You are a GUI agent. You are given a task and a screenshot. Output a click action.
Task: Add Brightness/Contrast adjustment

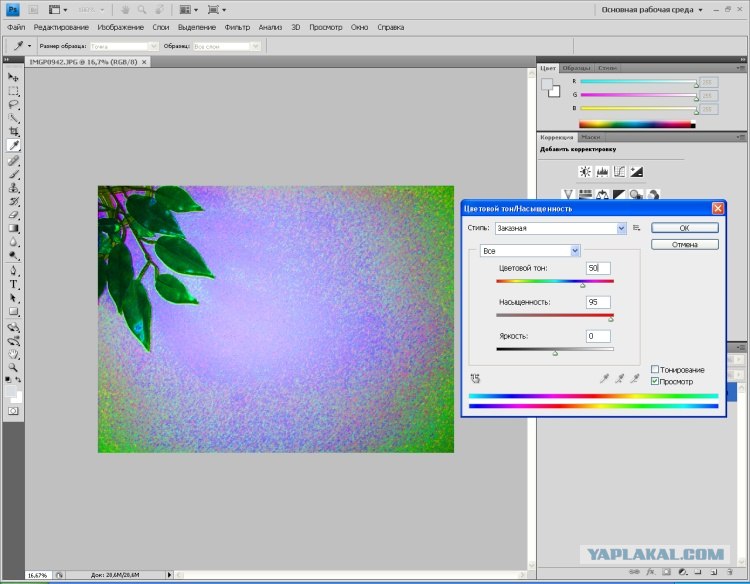pyautogui.click(x=585, y=171)
